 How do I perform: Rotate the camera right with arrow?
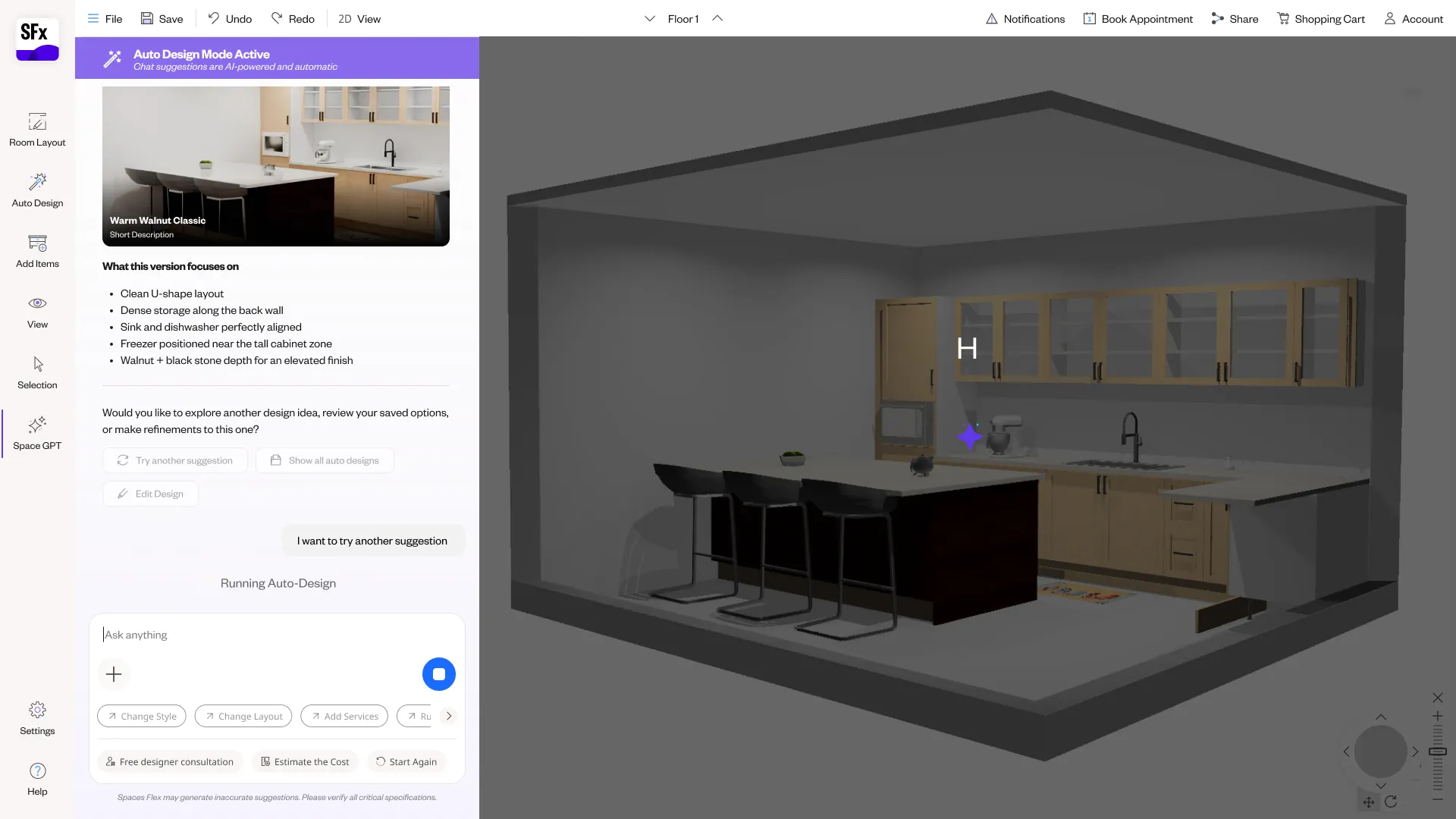1415,752
